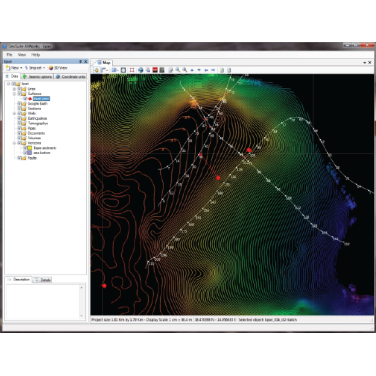
Task: Open the Import dropdown button
Action: point(35,68)
